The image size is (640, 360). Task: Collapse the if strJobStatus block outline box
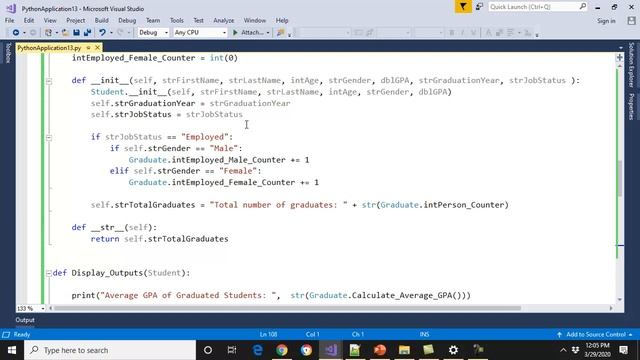(x=49, y=138)
